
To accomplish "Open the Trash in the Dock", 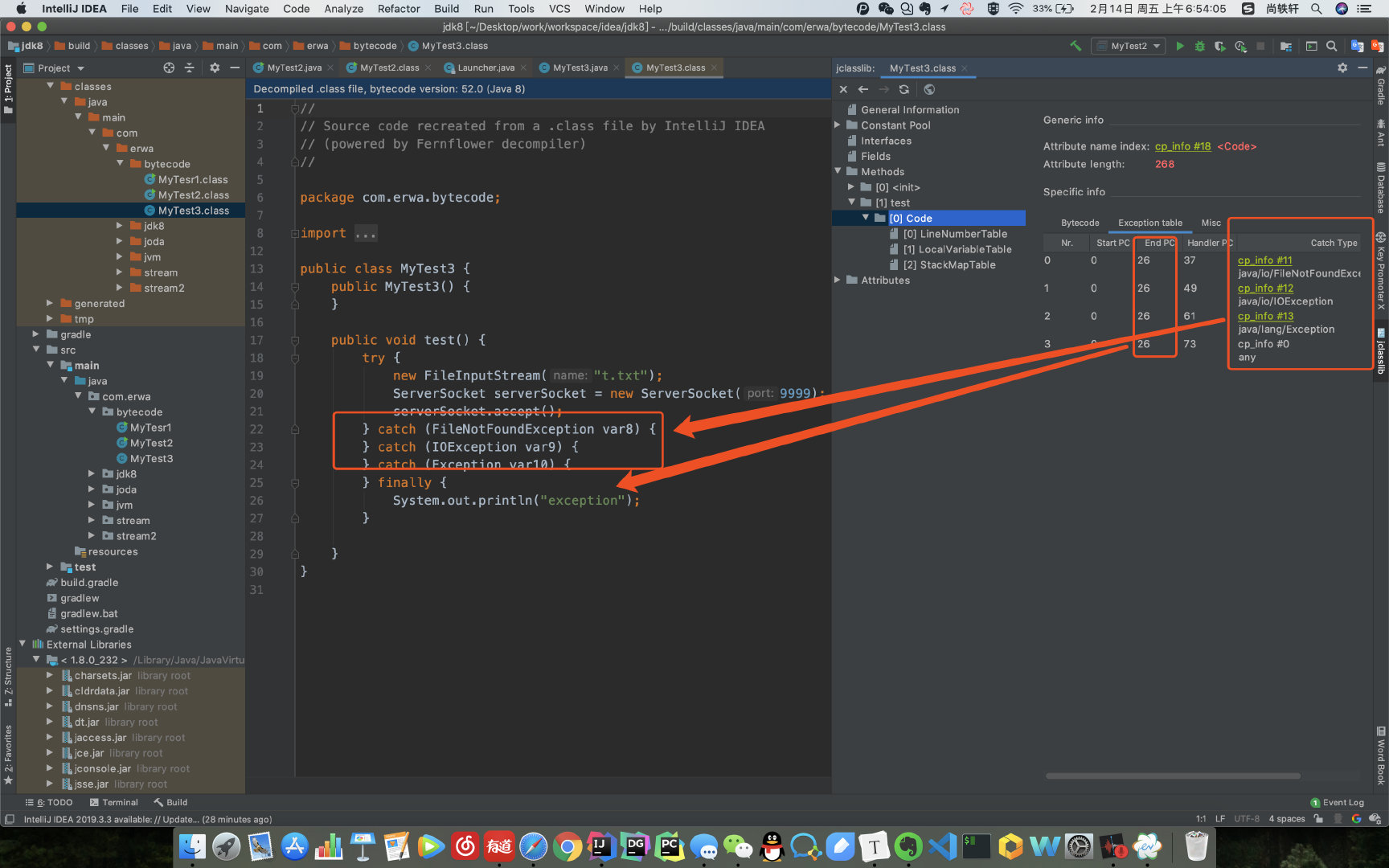I will [1197, 846].
